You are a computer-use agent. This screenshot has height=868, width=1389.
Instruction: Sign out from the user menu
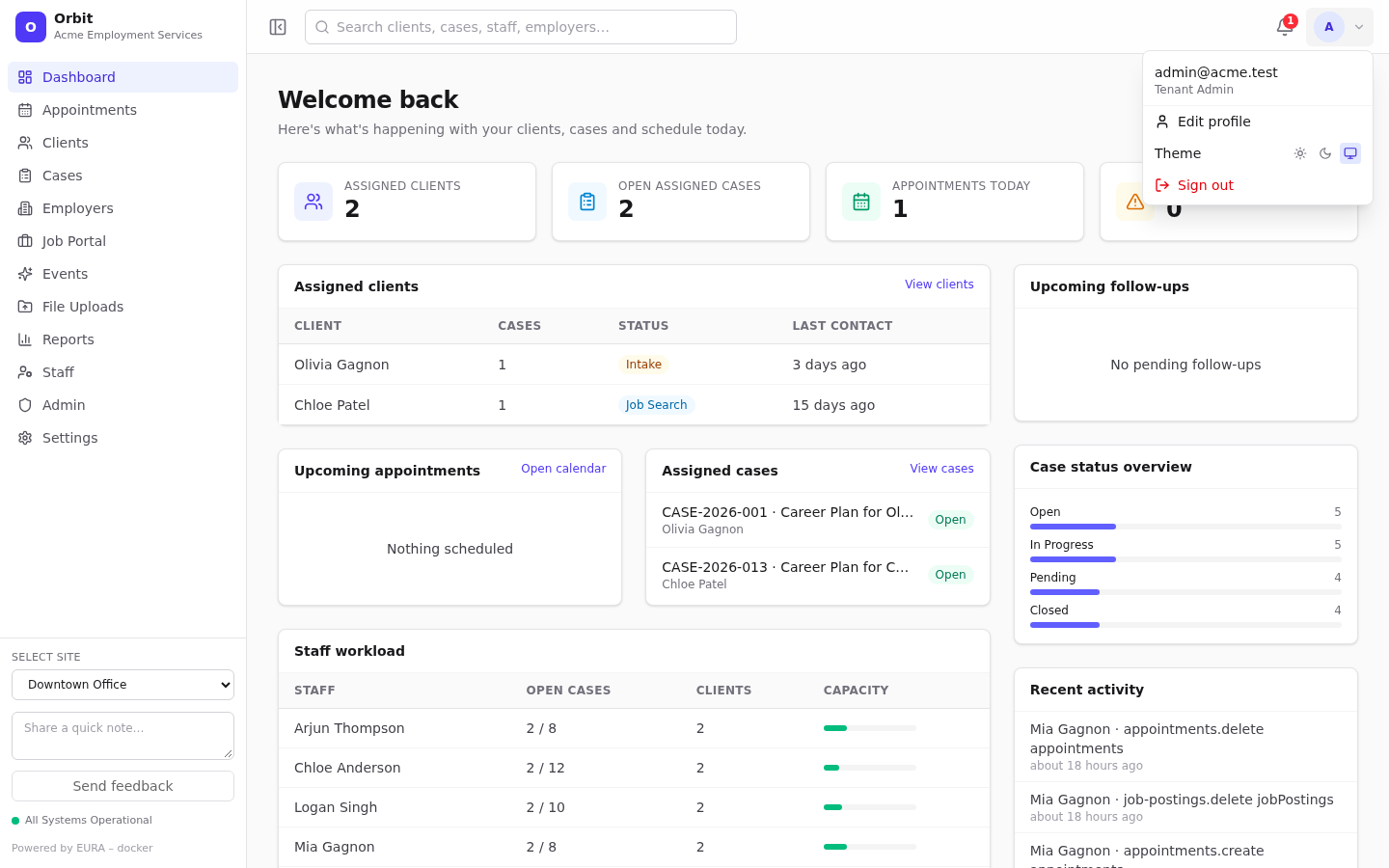tap(1257, 185)
